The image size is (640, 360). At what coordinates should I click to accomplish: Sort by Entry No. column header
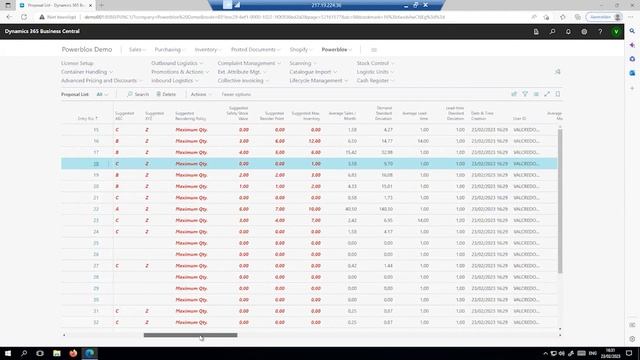click(x=88, y=118)
